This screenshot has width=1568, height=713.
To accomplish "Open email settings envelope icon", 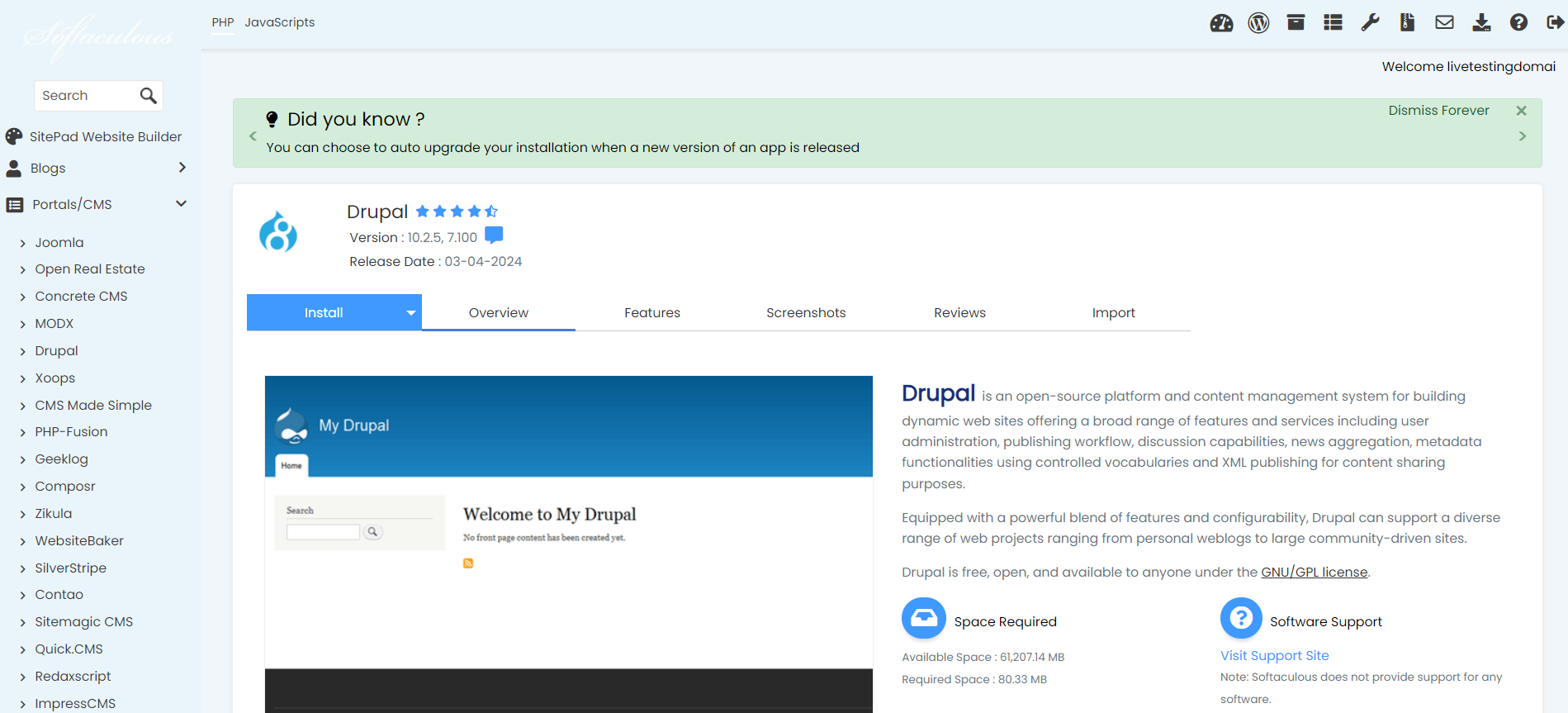I will [1444, 22].
